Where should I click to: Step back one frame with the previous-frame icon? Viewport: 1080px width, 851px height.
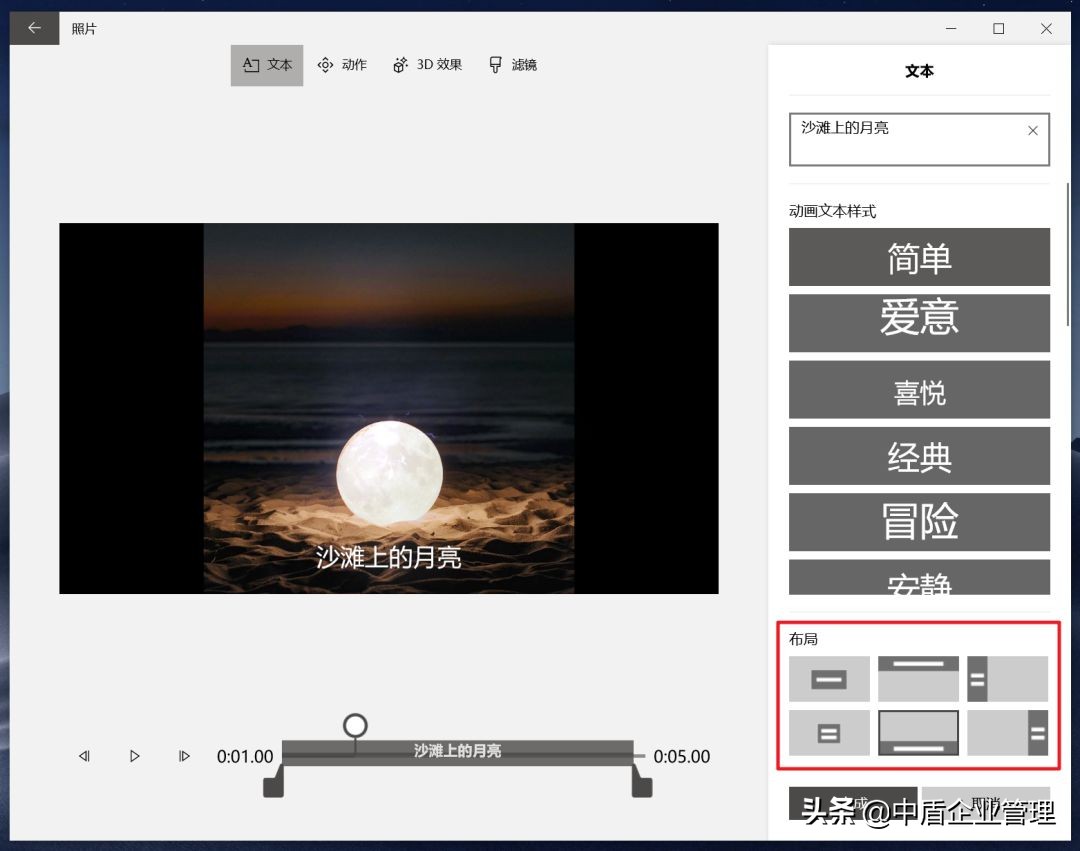point(84,756)
